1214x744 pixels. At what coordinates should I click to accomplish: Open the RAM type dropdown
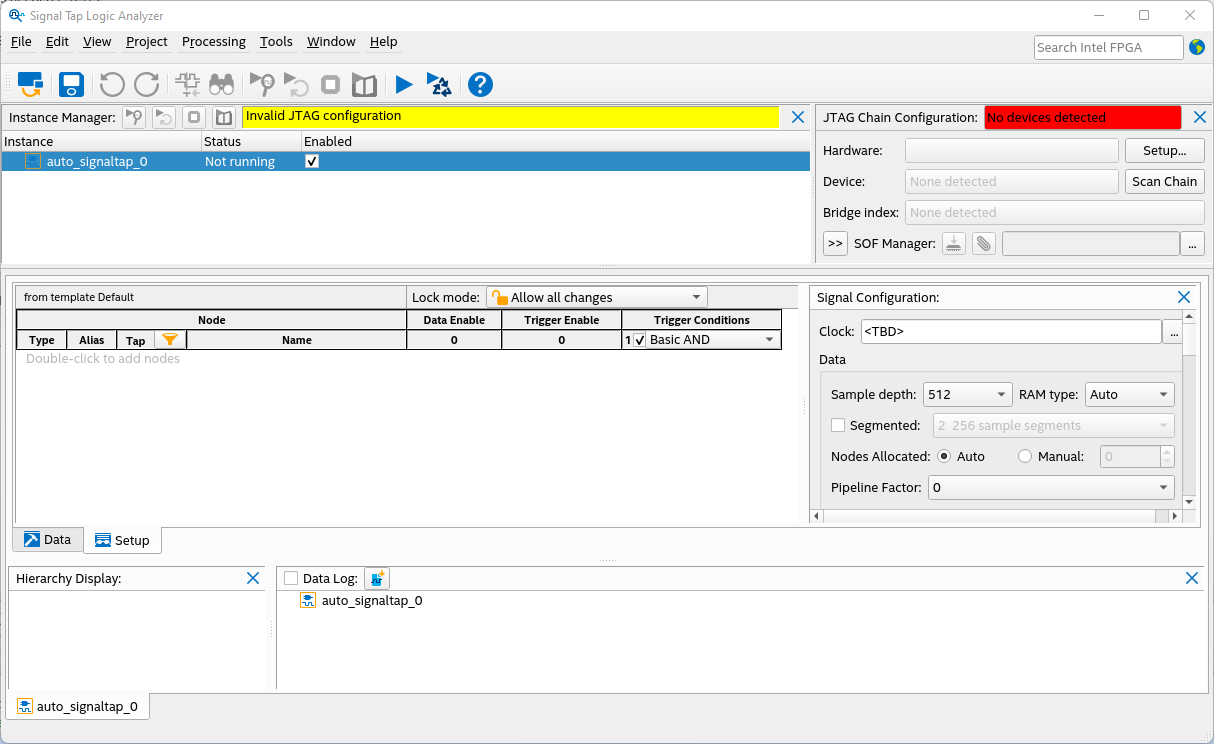[x=1129, y=395]
